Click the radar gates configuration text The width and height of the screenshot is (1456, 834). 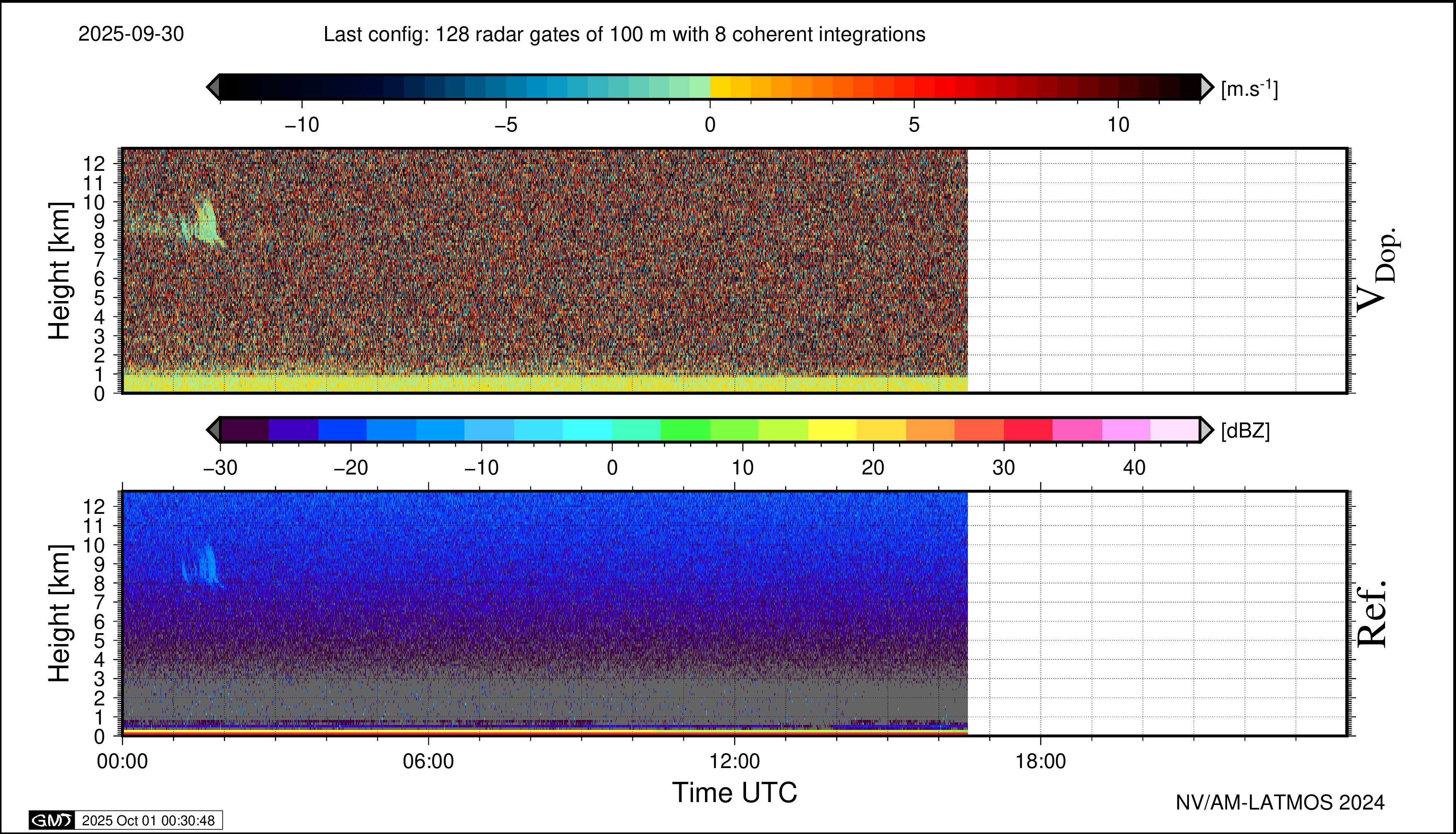point(625,34)
